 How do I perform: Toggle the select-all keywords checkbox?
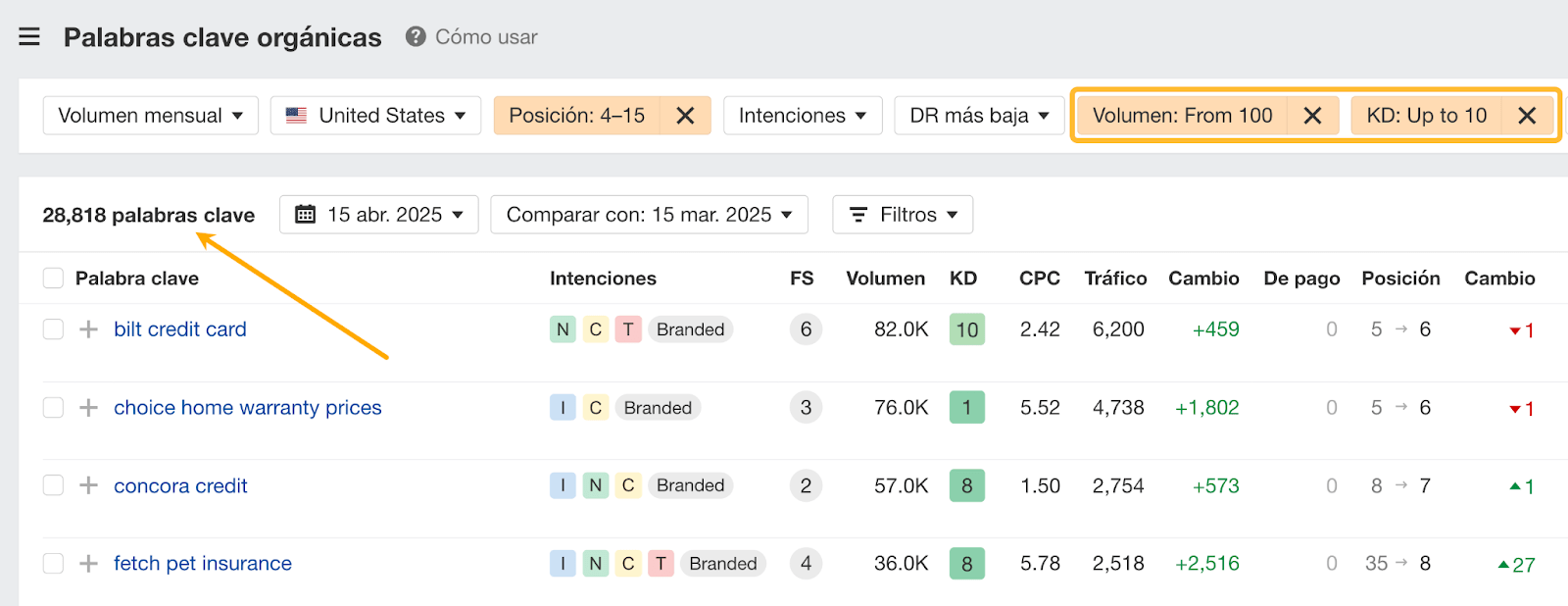pos(53,278)
